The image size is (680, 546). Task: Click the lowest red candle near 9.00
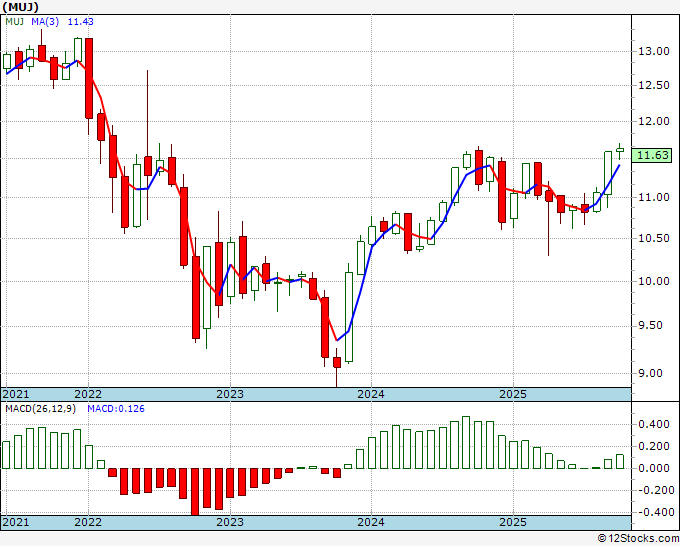337,363
